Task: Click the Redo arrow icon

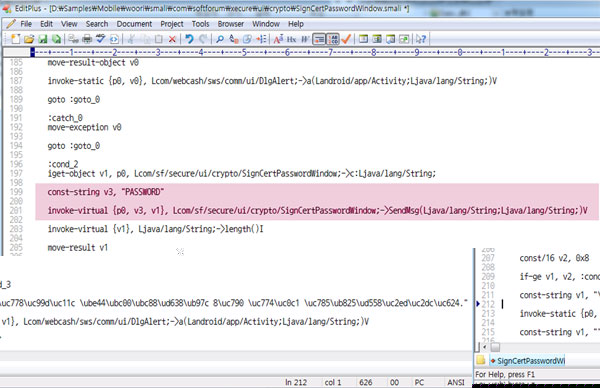Action: click(203, 39)
